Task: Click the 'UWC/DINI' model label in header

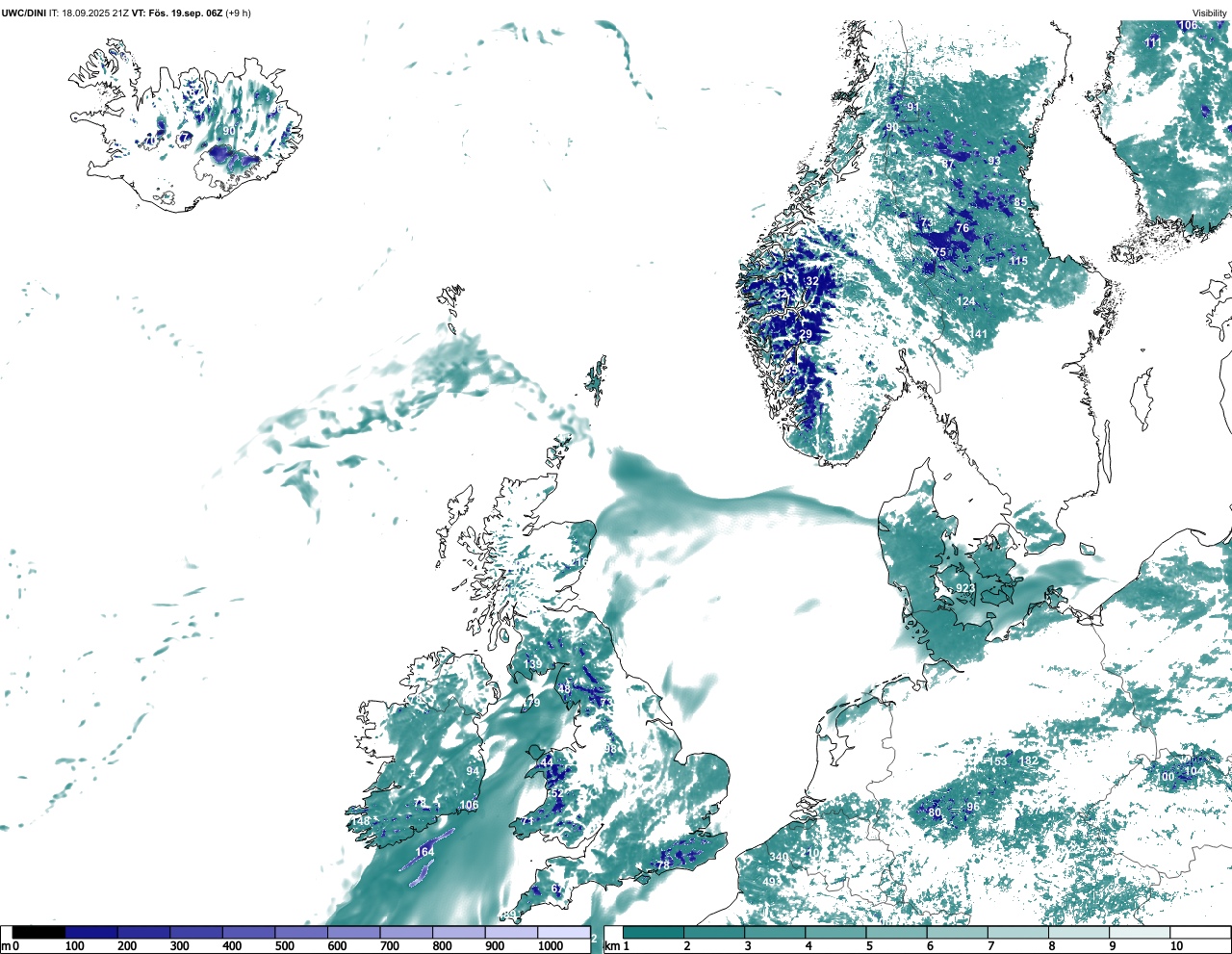Action: 23,13
